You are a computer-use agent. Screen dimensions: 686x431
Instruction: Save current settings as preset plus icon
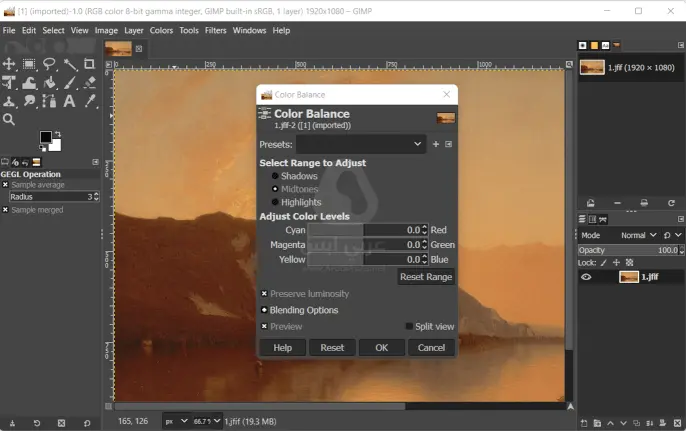(435, 144)
